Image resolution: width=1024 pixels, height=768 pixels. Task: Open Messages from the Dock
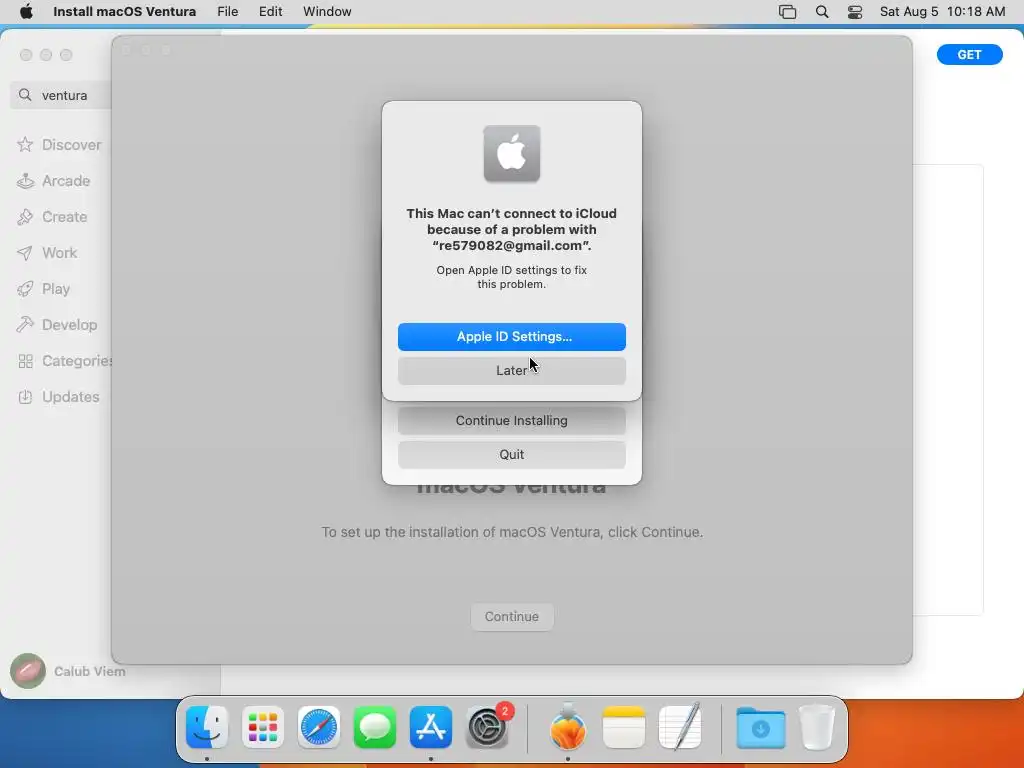tap(375, 728)
